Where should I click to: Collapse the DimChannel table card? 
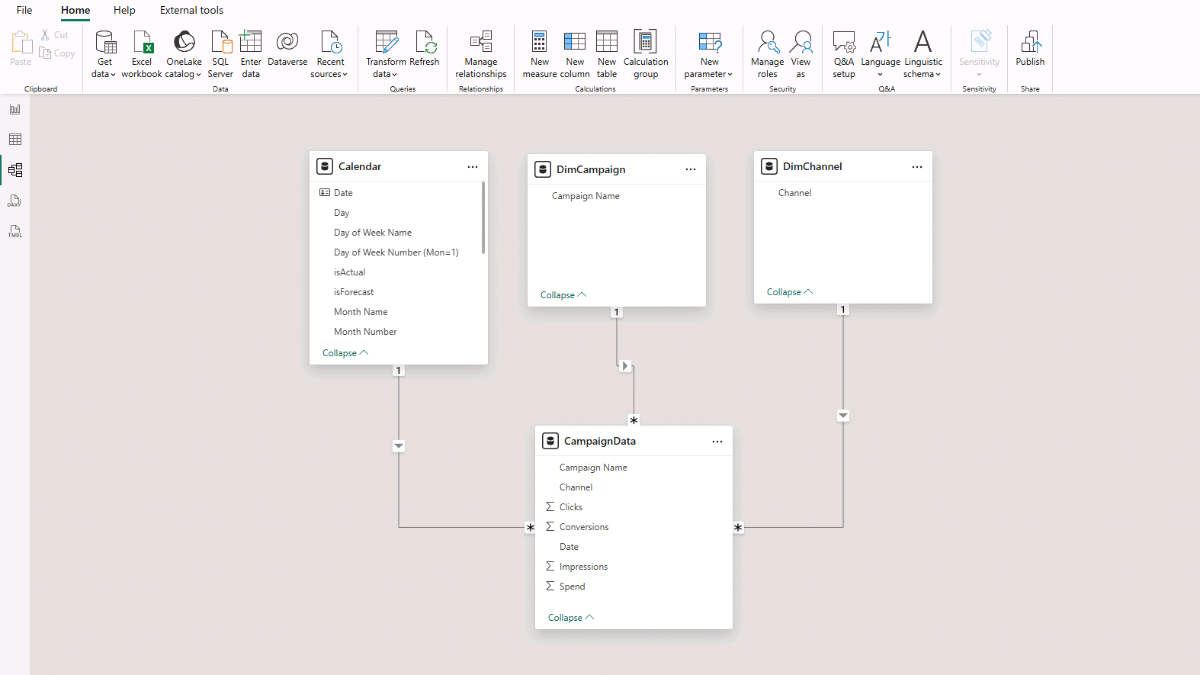point(789,292)
